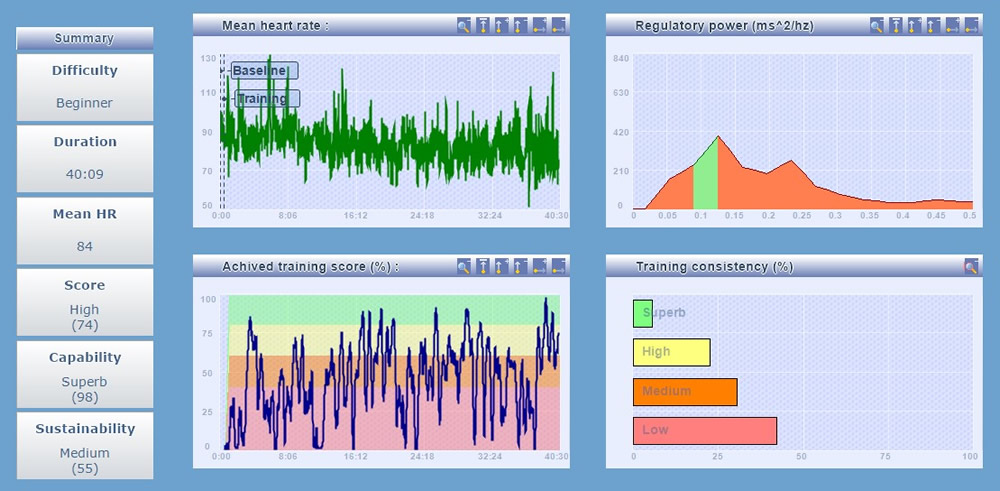
Task: Shrink horizontal scale in Regulatory power chart
Action: point(971,25)
